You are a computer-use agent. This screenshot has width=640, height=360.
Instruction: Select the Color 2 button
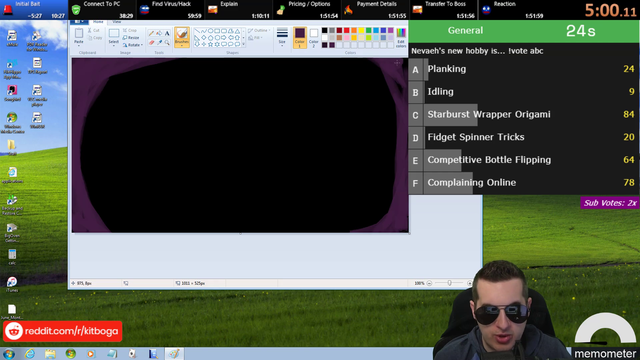[313, 37]
